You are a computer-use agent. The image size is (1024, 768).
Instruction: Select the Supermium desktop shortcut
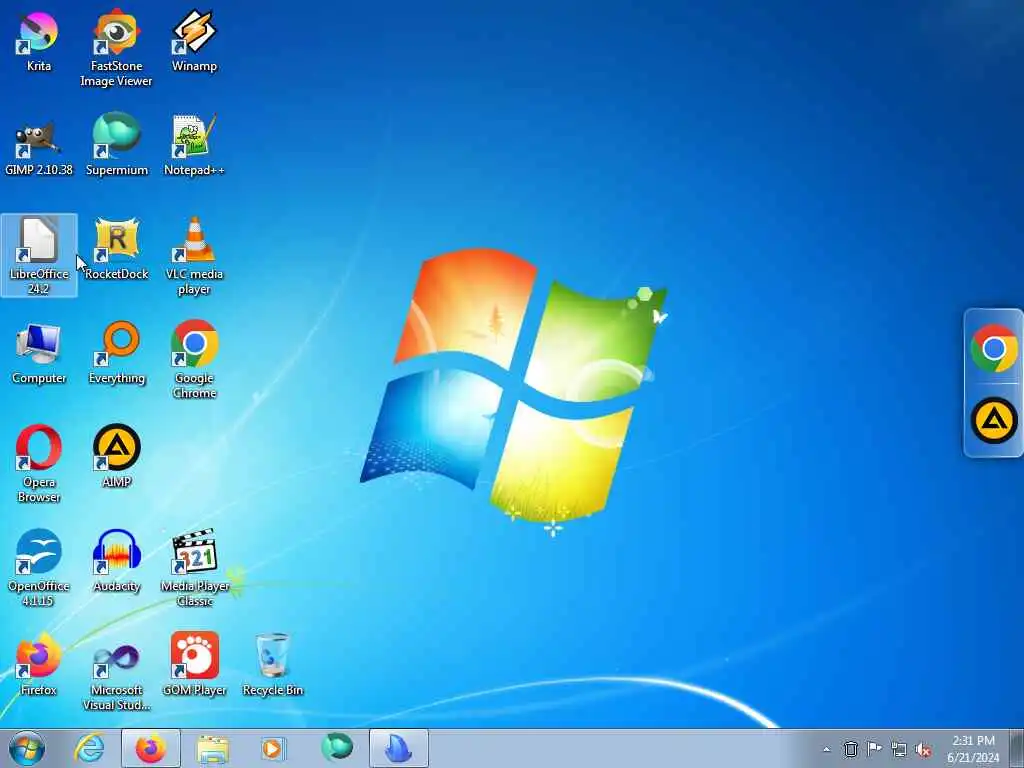tap(116, 145)
